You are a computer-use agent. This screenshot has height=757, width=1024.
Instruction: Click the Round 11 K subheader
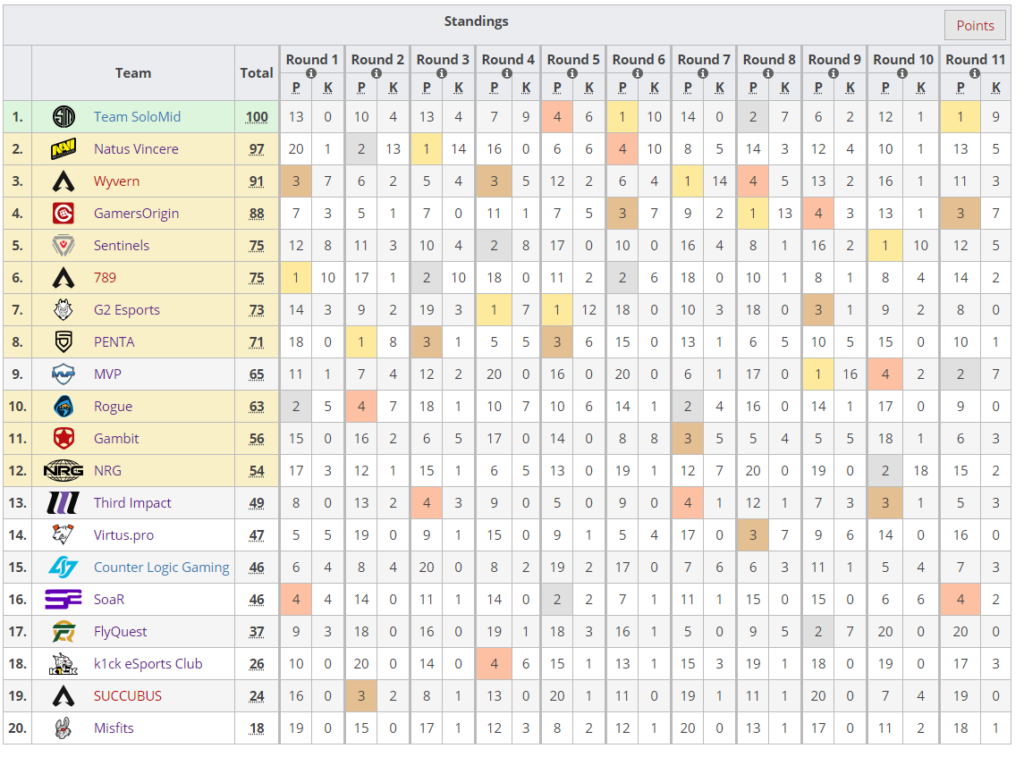pyautogui.click(x=996, y=88)
